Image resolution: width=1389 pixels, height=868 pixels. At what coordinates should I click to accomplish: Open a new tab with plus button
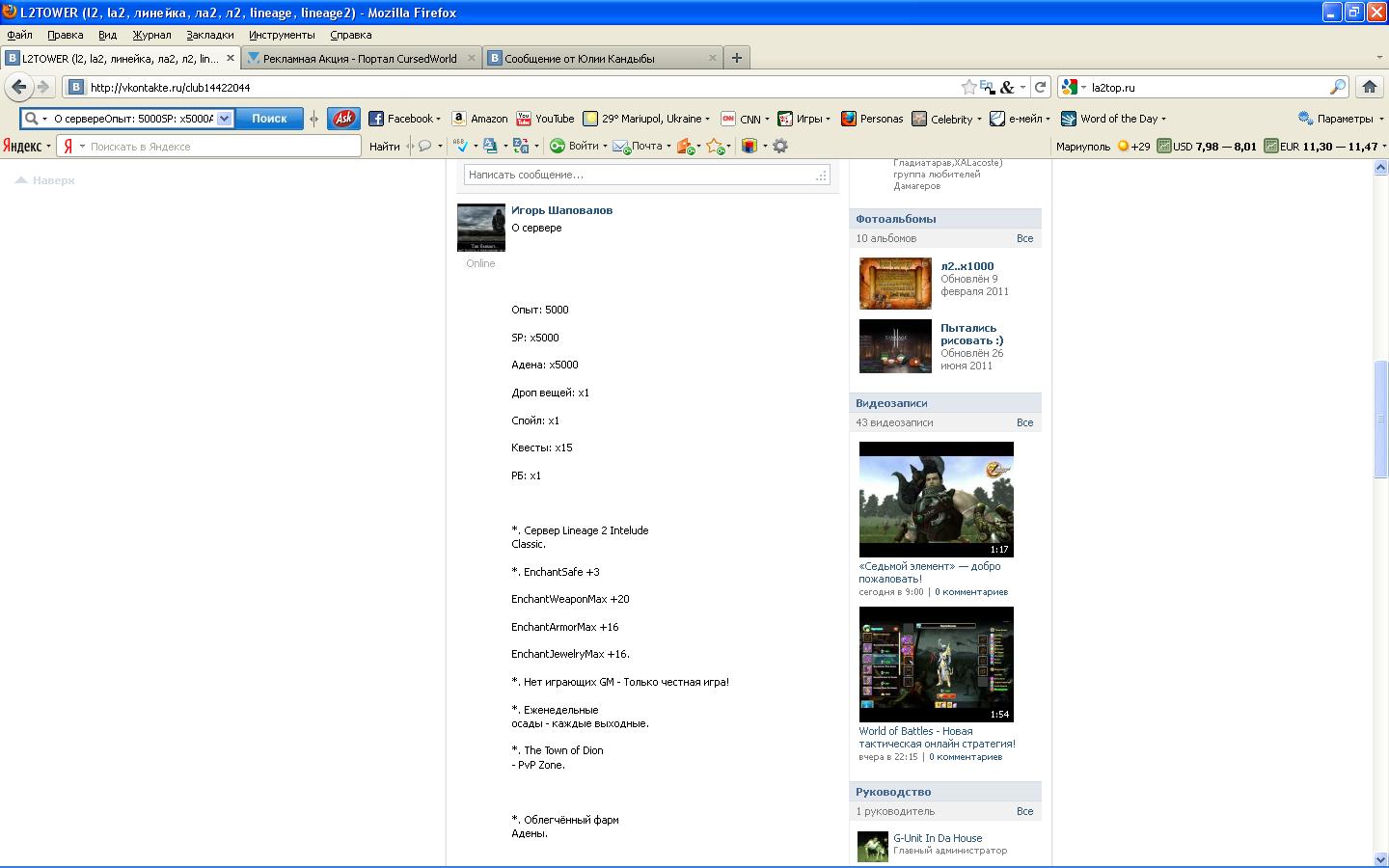coord(737,58)
